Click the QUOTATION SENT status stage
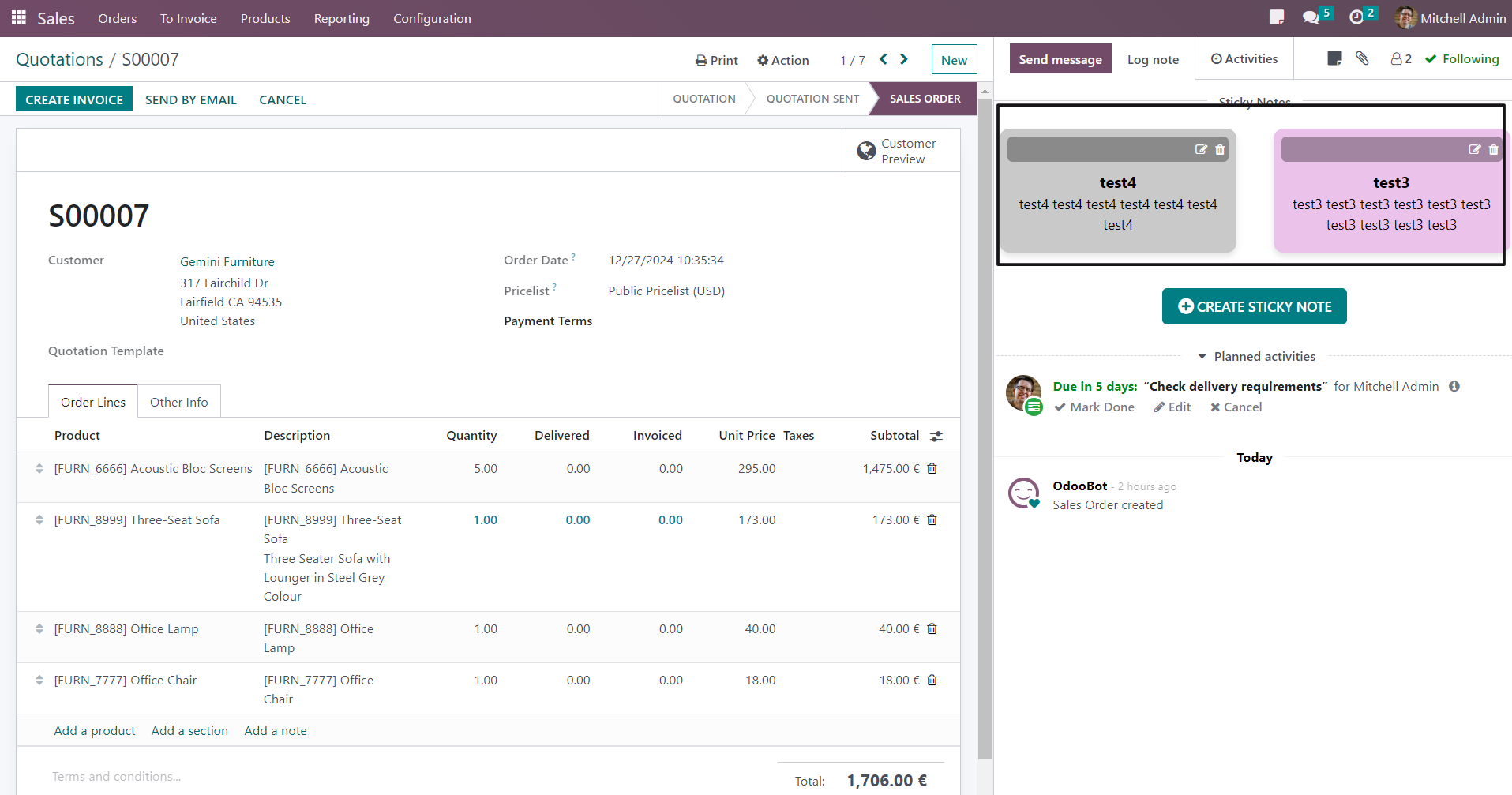Screen dimensions: 1512x795 pos(812,99)
